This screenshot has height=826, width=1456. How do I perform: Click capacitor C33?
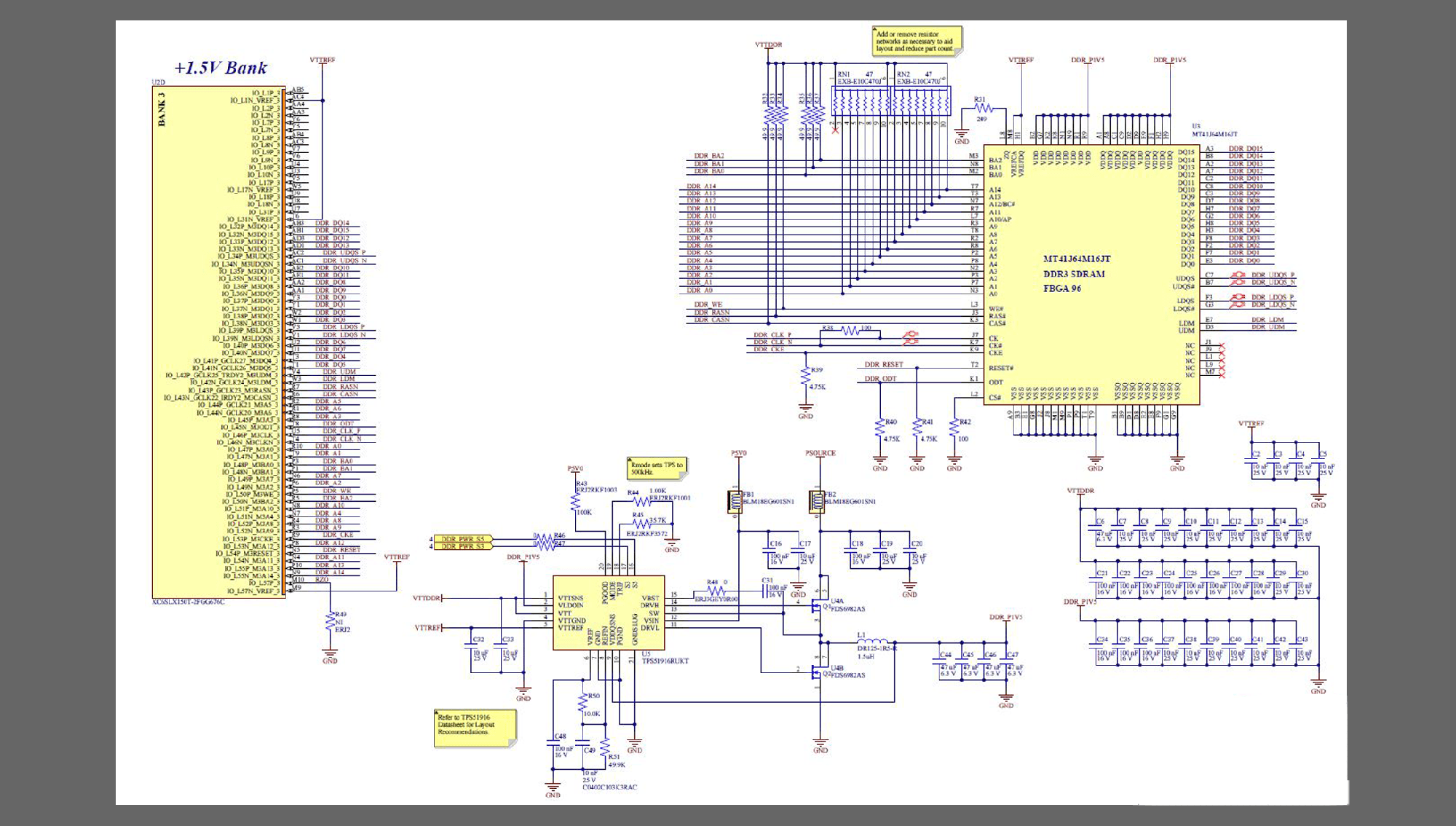[502, 646]
